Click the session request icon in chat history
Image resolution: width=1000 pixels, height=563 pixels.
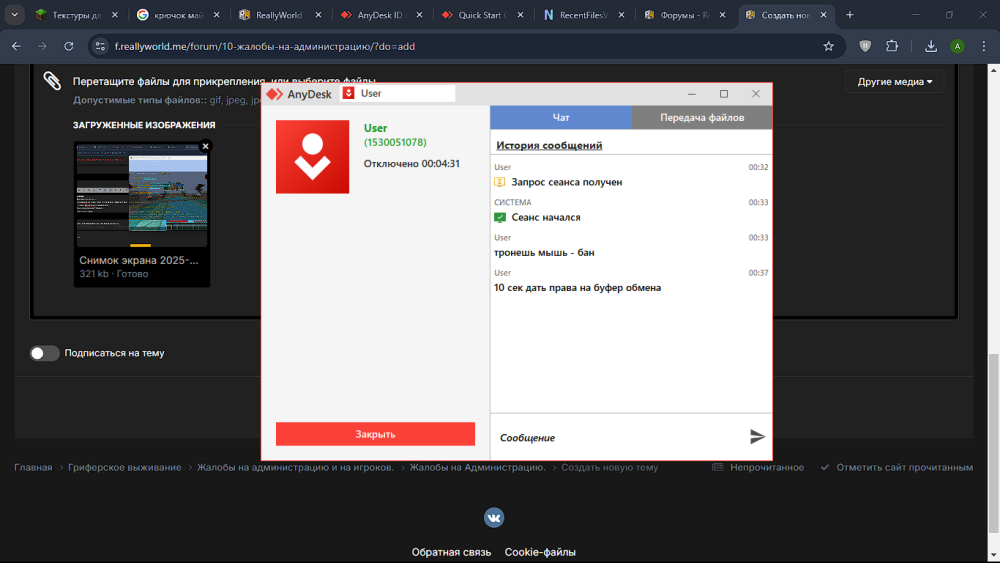click(500, 182)
